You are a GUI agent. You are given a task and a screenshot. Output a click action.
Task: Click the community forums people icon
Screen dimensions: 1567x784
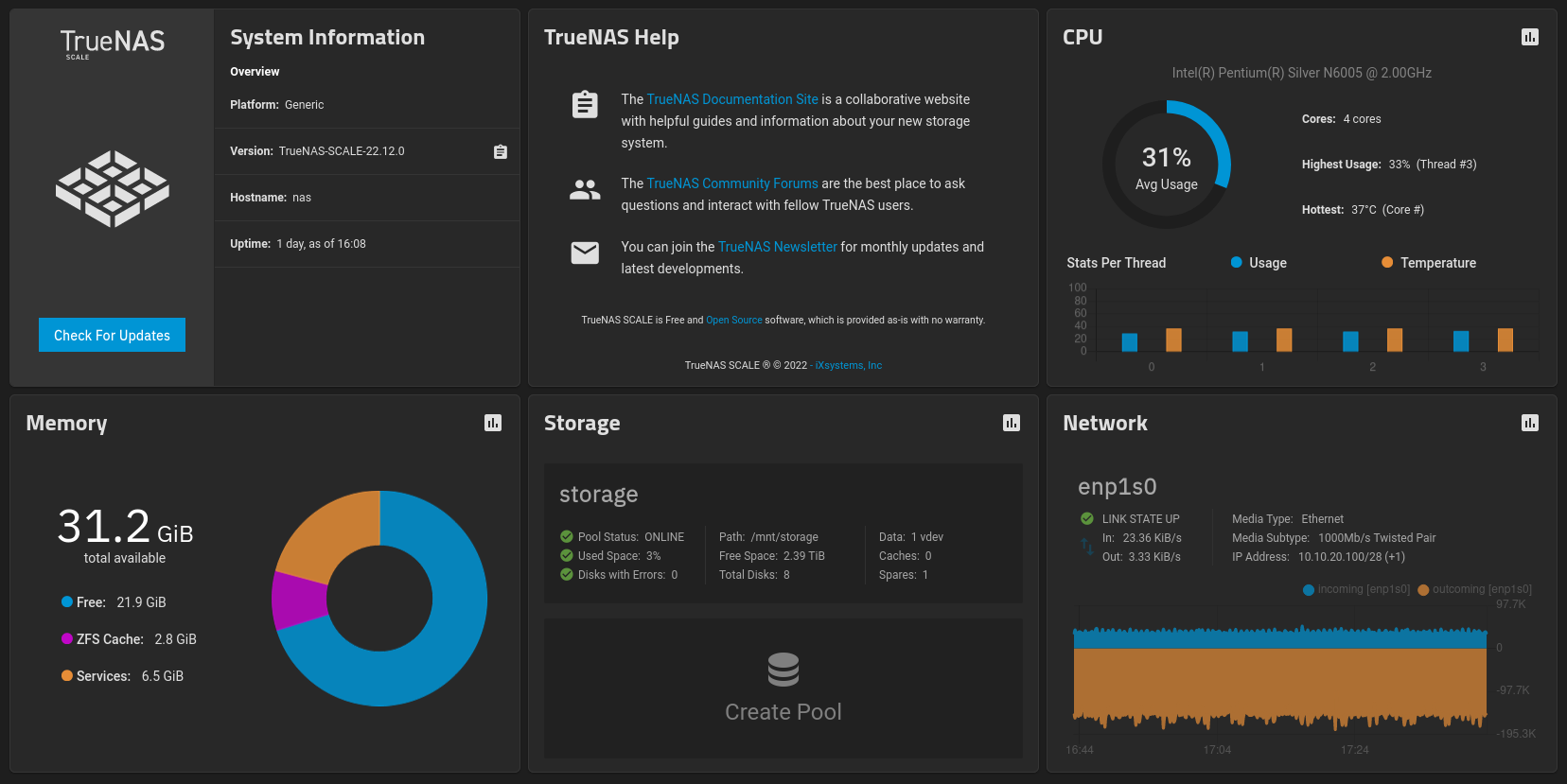(585, 190)
